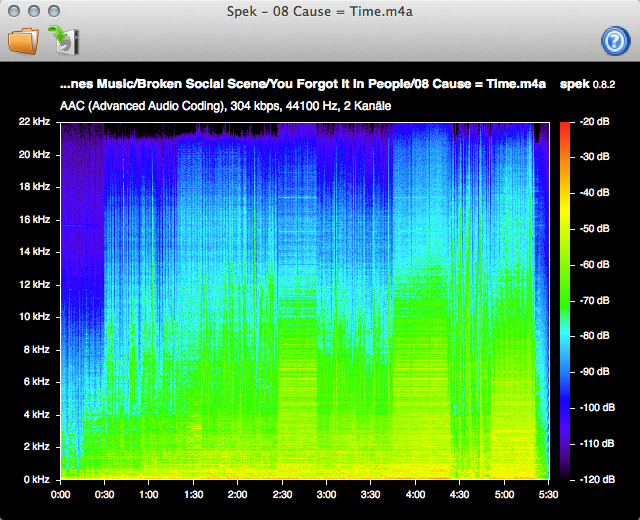Save the spectrogram image with green arrow icon
The height and width of the screenshot is (520, 640).
(x=64, y=40)
